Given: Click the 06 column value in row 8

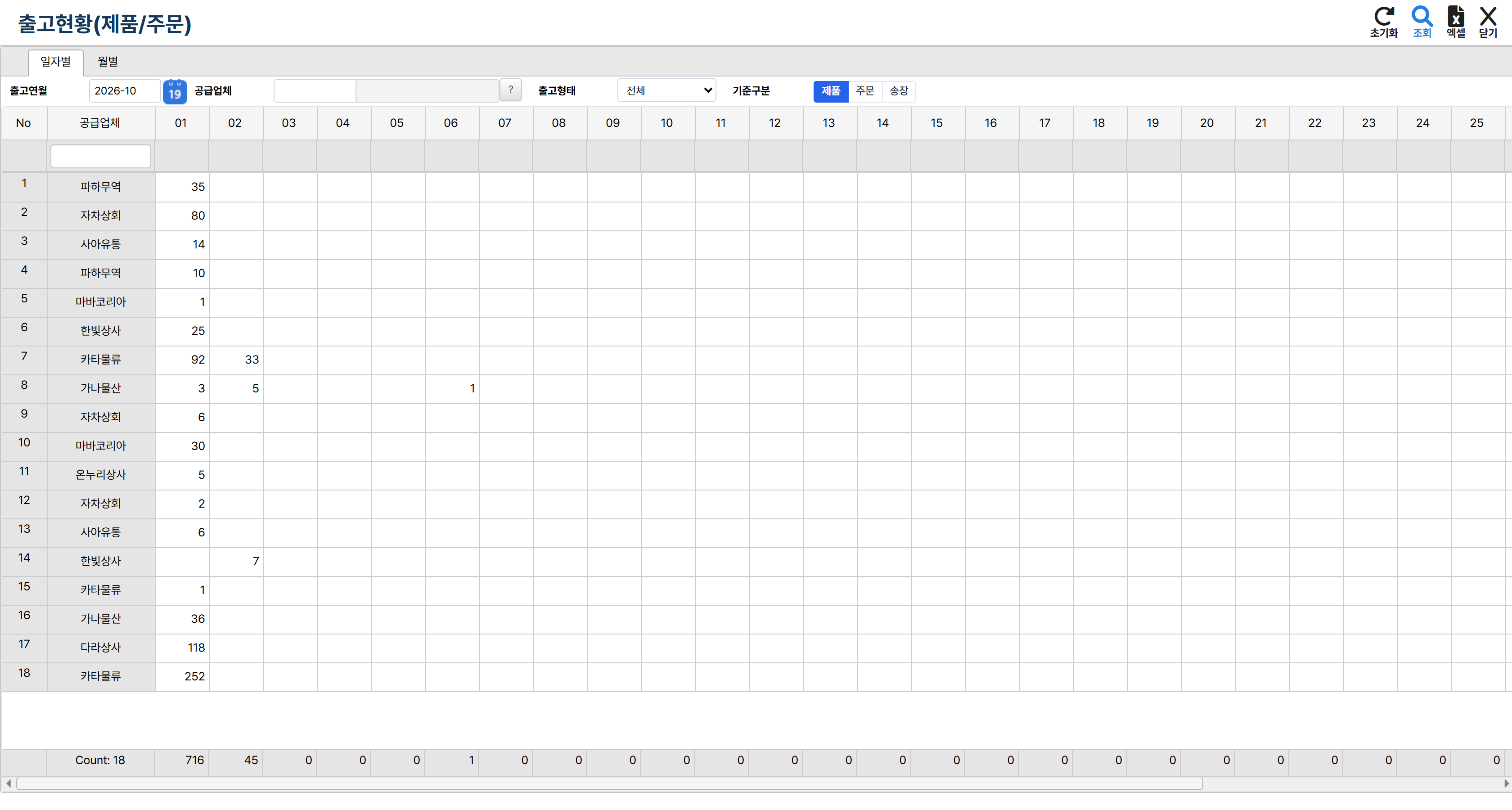Looking at the screenshot, I should coord(472,388).
